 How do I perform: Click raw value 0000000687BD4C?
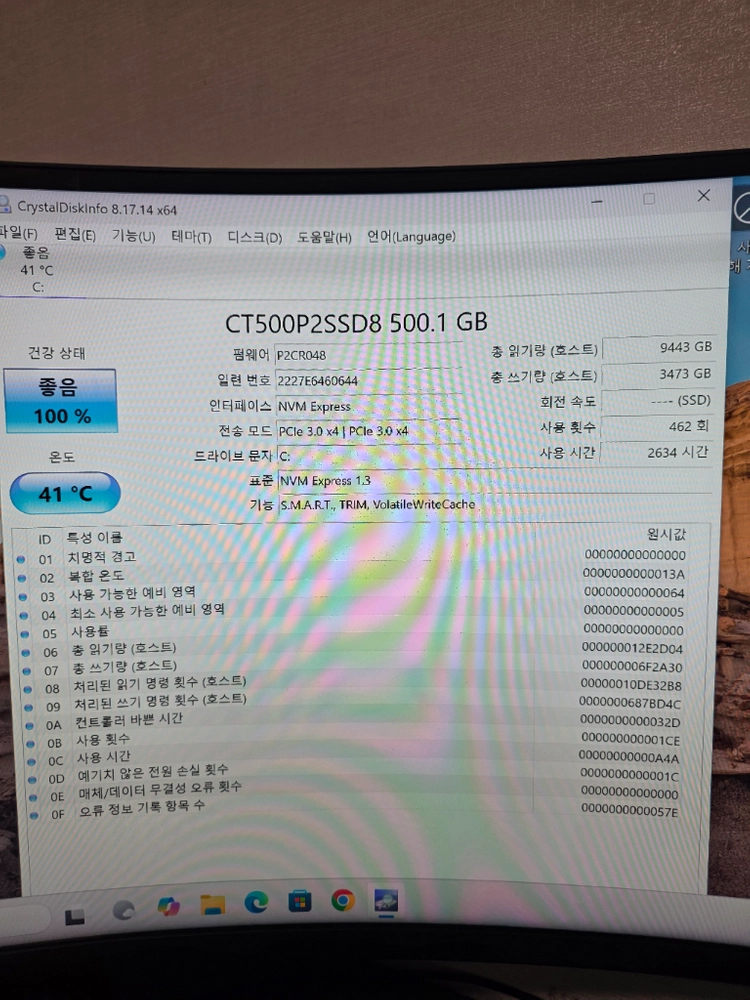coord(630,703)
